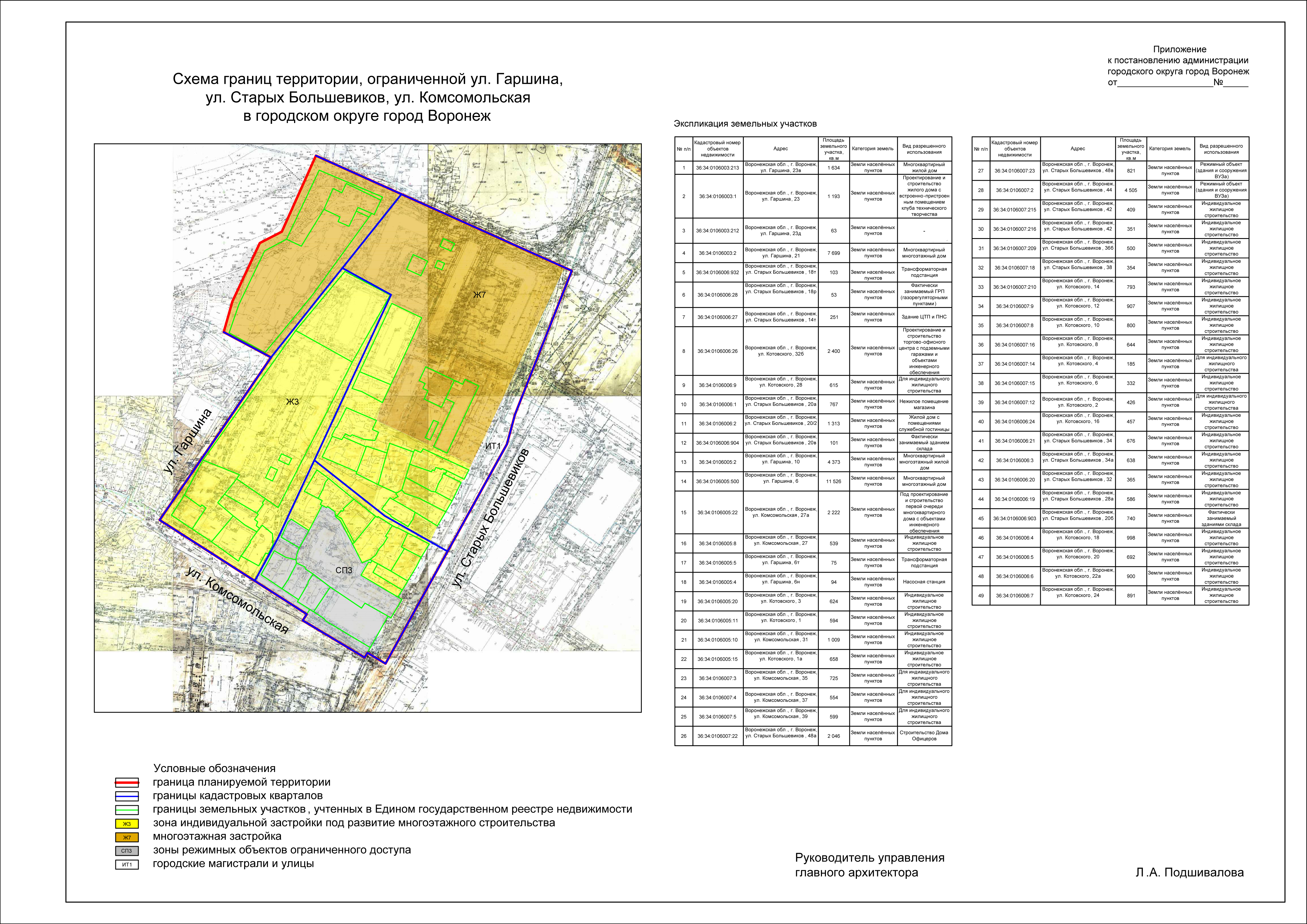
Task: Click the green land parcel legend line
Action: [x=126, y=810]
